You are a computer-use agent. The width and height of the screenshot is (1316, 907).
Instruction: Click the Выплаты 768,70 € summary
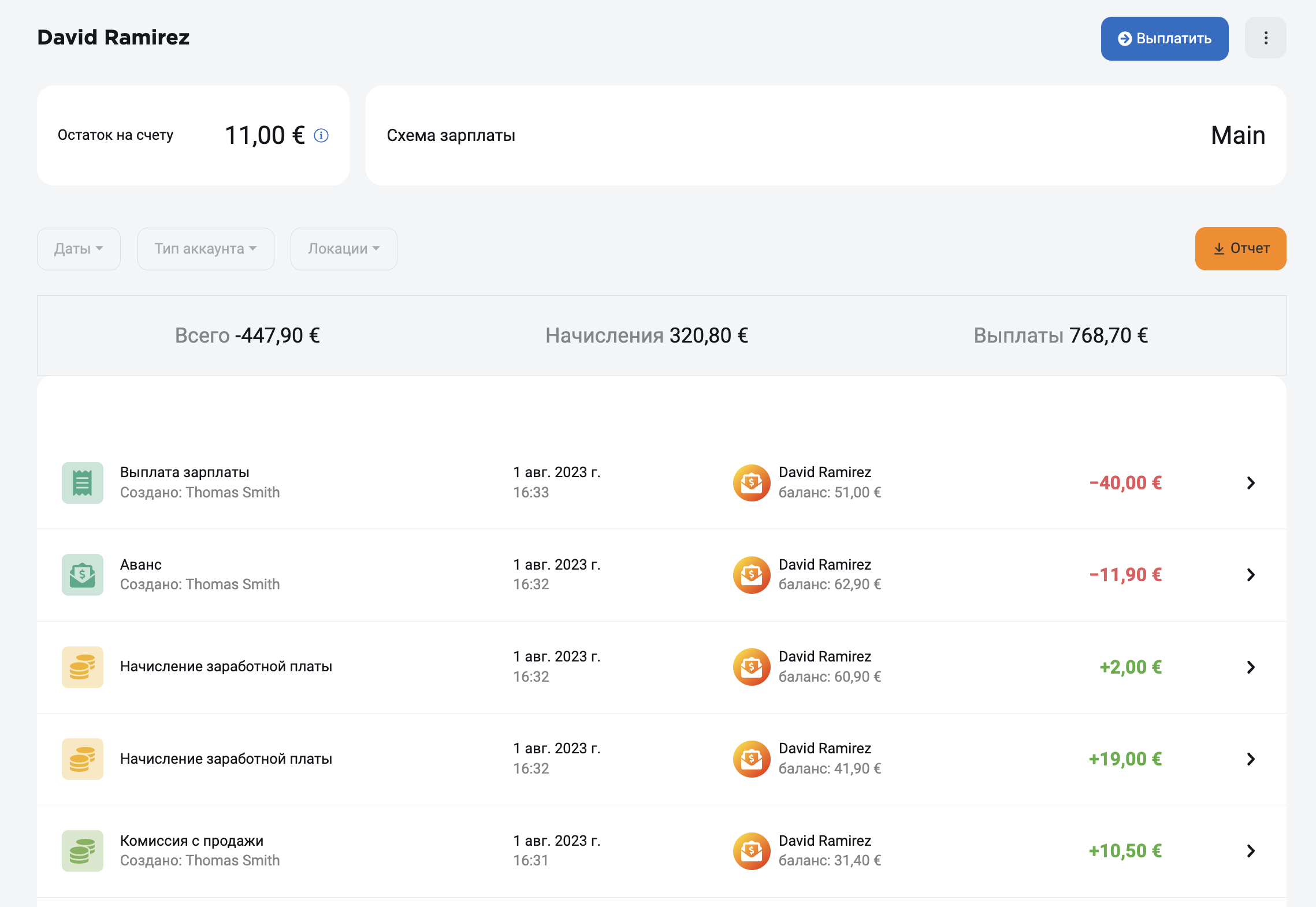coord(1061,335)
